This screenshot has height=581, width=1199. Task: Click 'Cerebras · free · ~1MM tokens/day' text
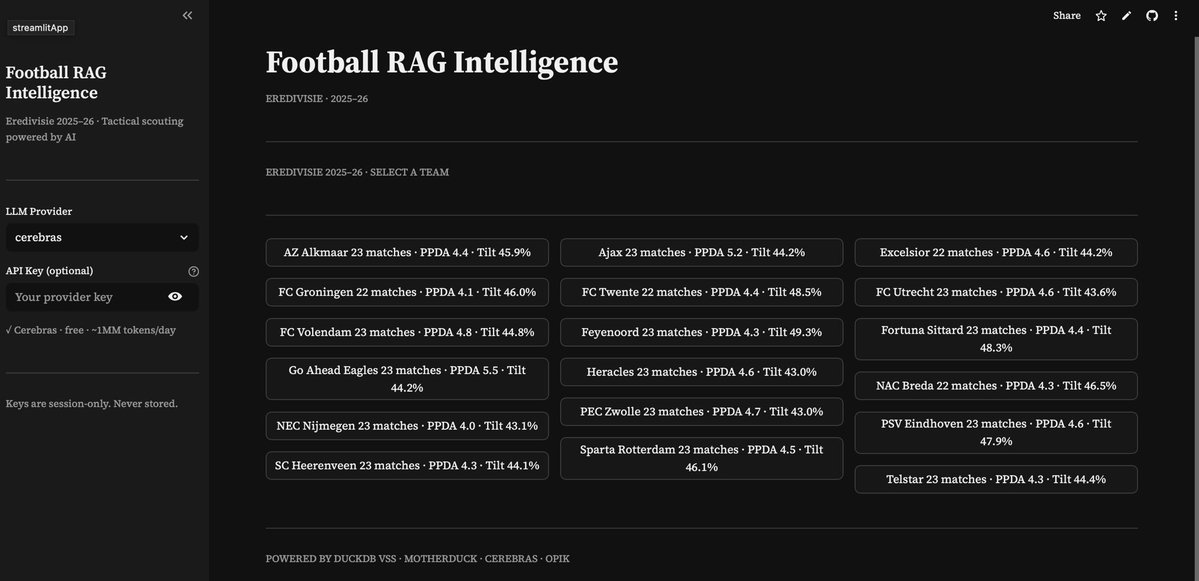point(95,330)
